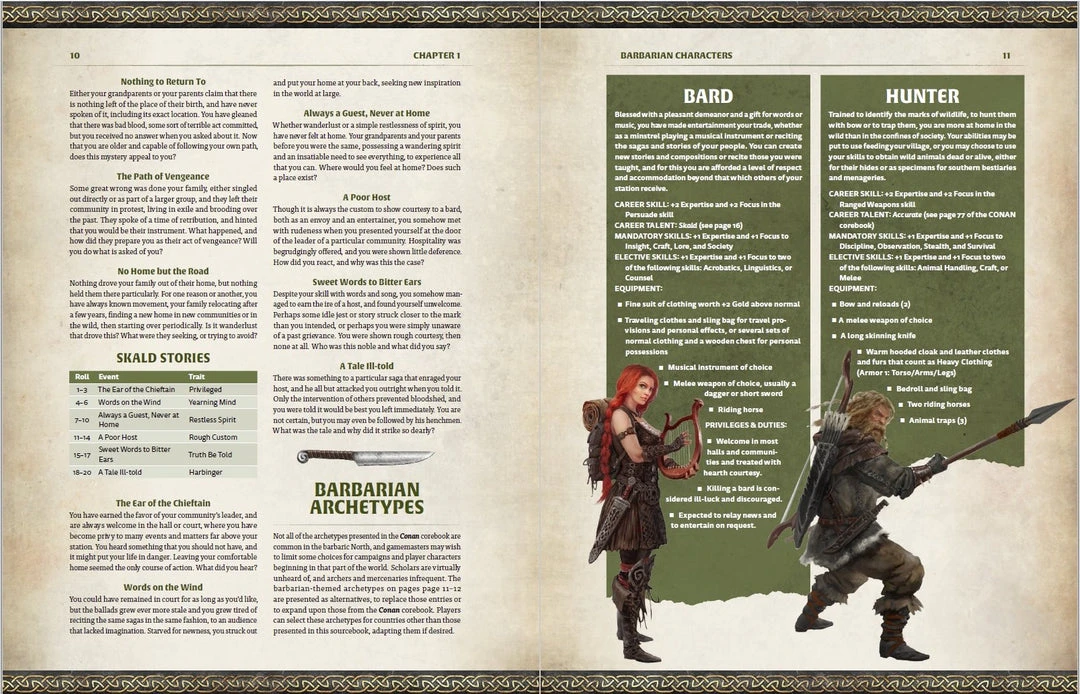Click the bullet beside 'Riding horse'
This screenshot has width=1080, height=694.
click(x=710, y=410)
